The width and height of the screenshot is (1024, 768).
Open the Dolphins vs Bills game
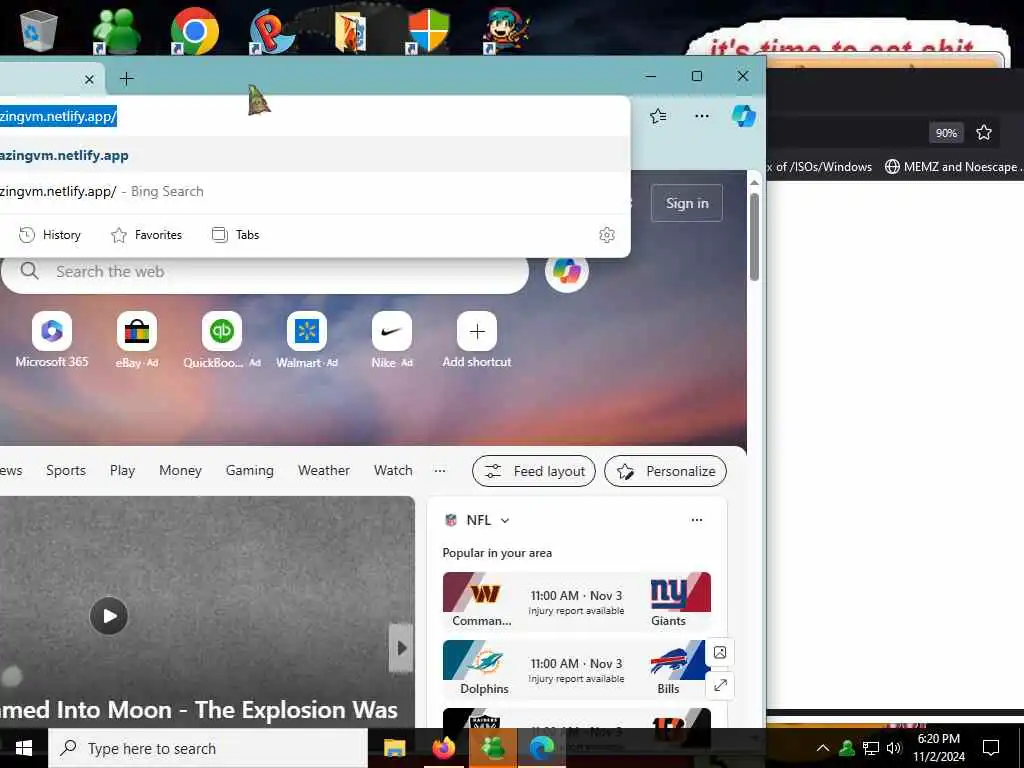click(577, 669)
